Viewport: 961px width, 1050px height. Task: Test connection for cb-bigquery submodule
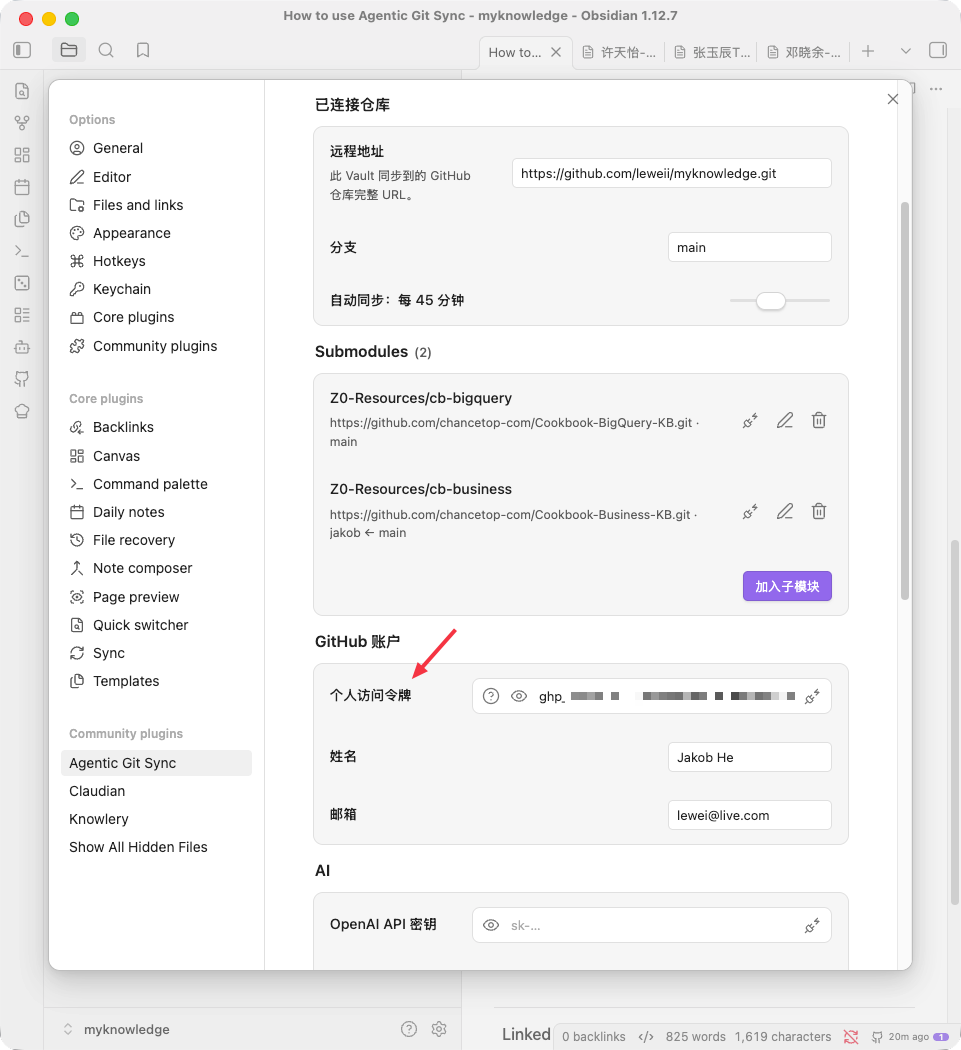tap(750, 421)
